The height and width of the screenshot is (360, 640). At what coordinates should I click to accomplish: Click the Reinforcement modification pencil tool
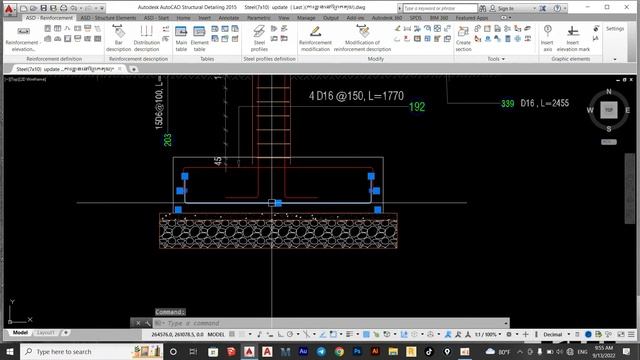(x=315, y=39)
